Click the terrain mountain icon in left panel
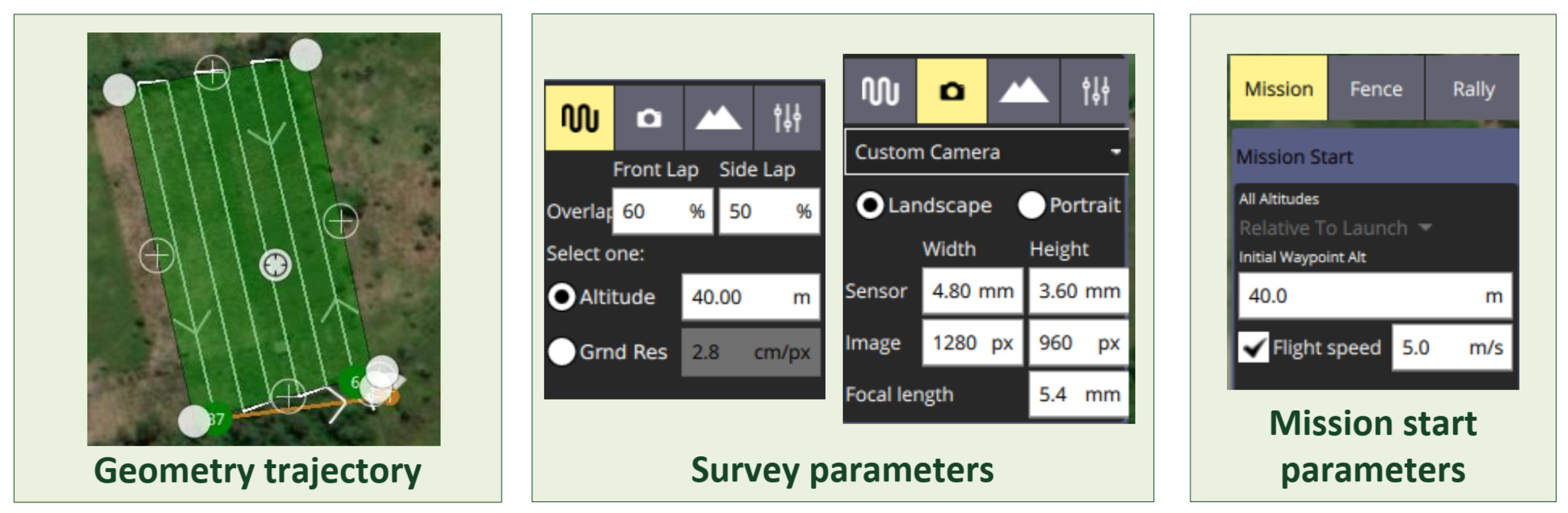The height and width of the screenshot is (513, 1568). (718, 117)
